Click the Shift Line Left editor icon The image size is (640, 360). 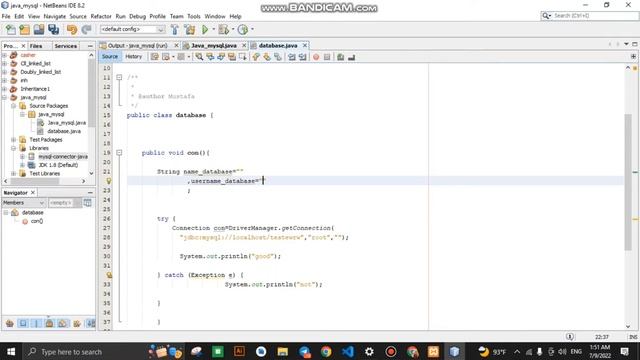291,57
